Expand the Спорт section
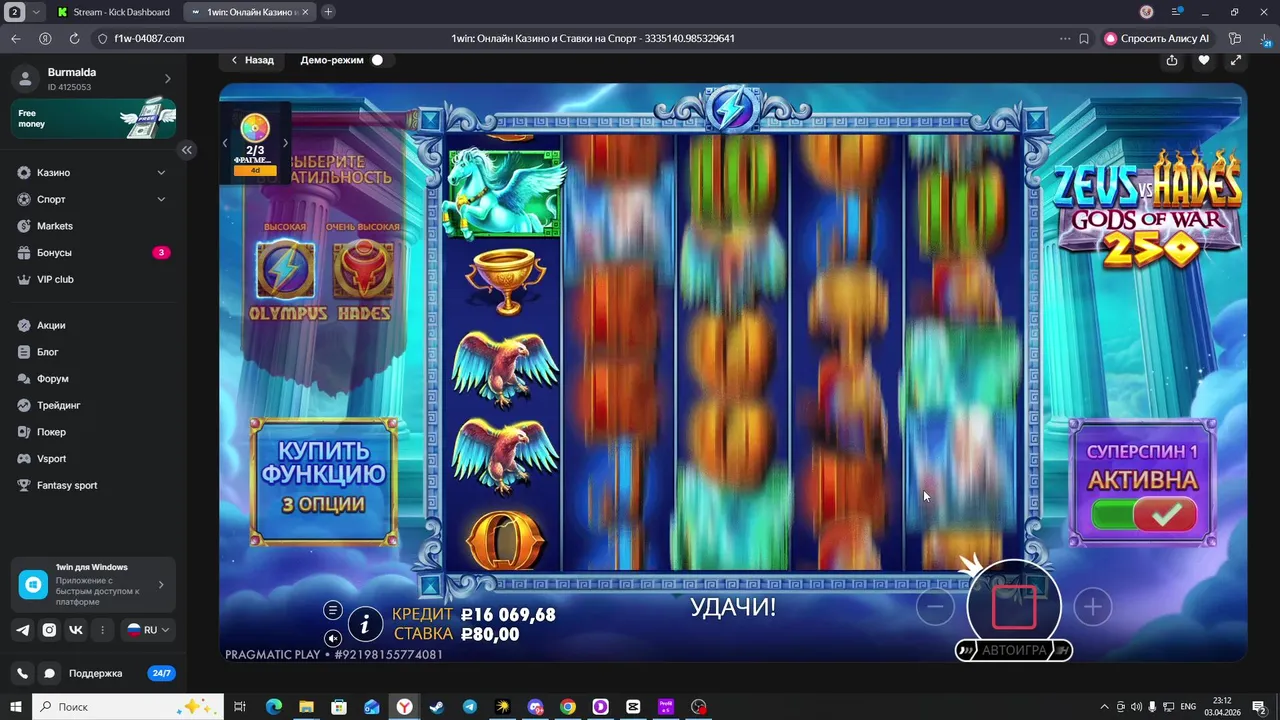Viewport: 1280px width, 720px height. (x=94, y=199)
